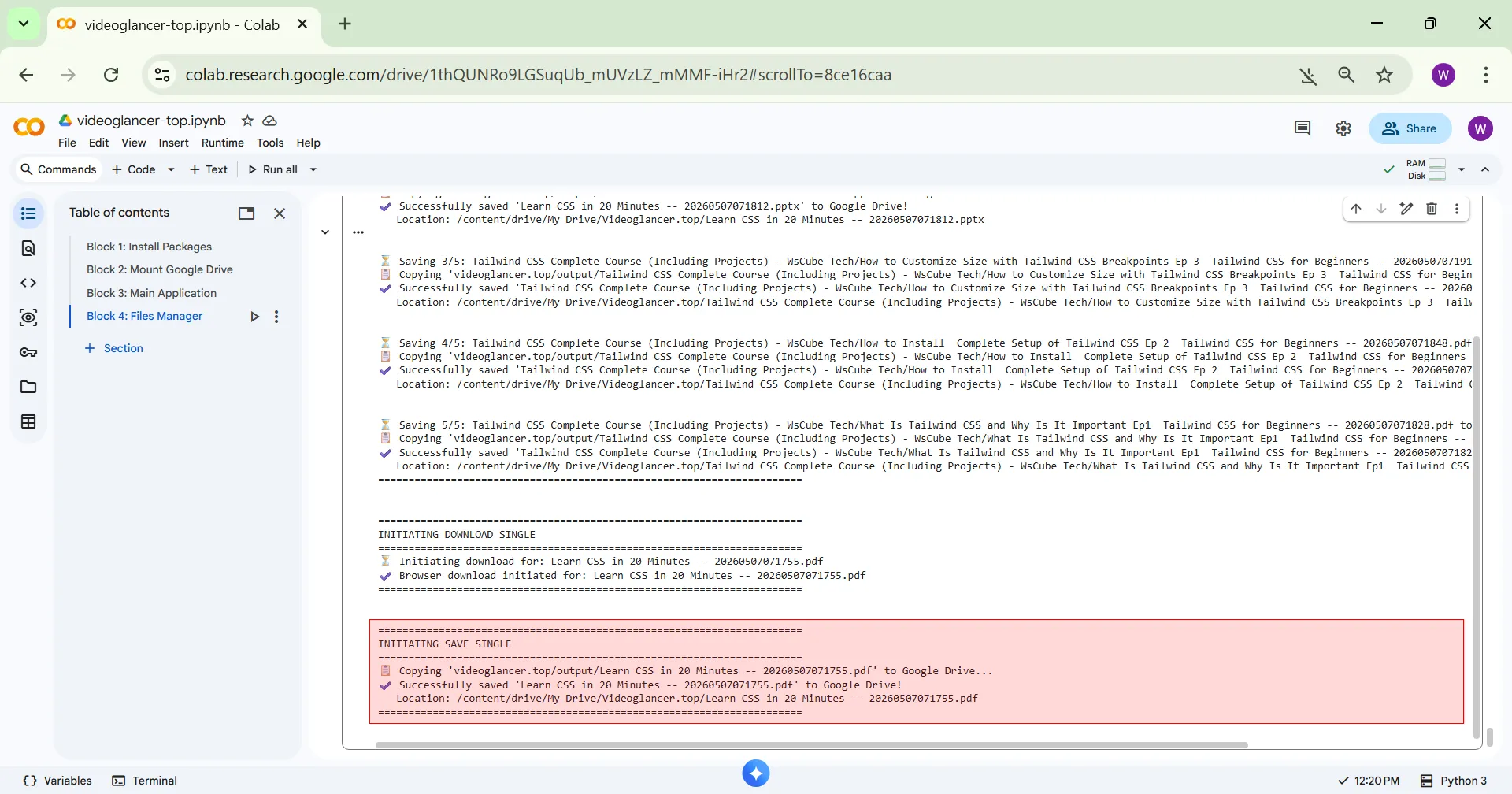Open Files folder icon in sidebar
Image resolution: width=1512 pixels, height=794 pixels.
[x=28, y=387]
